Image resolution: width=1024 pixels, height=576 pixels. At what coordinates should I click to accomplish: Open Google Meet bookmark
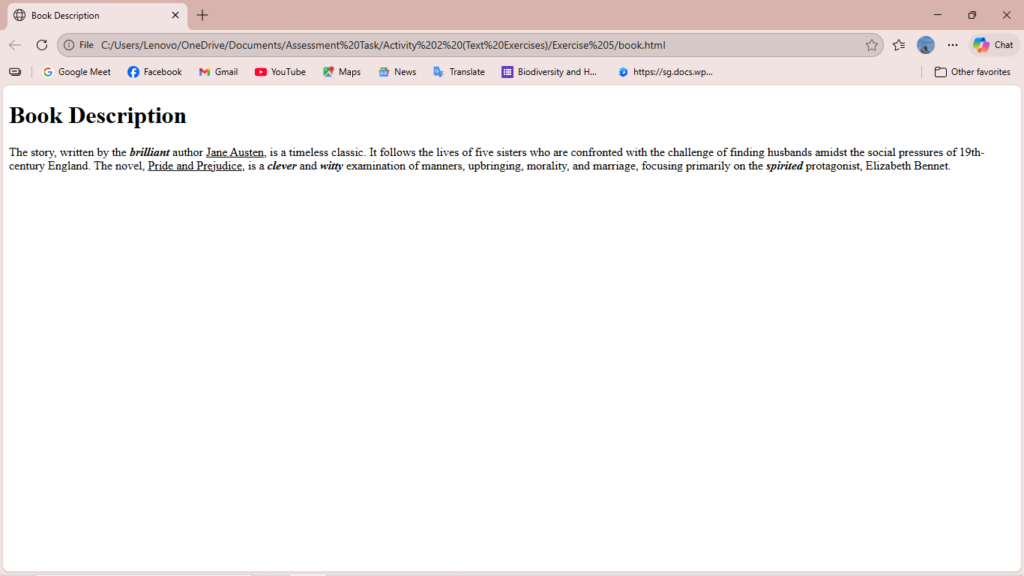[x=76, y=72]
